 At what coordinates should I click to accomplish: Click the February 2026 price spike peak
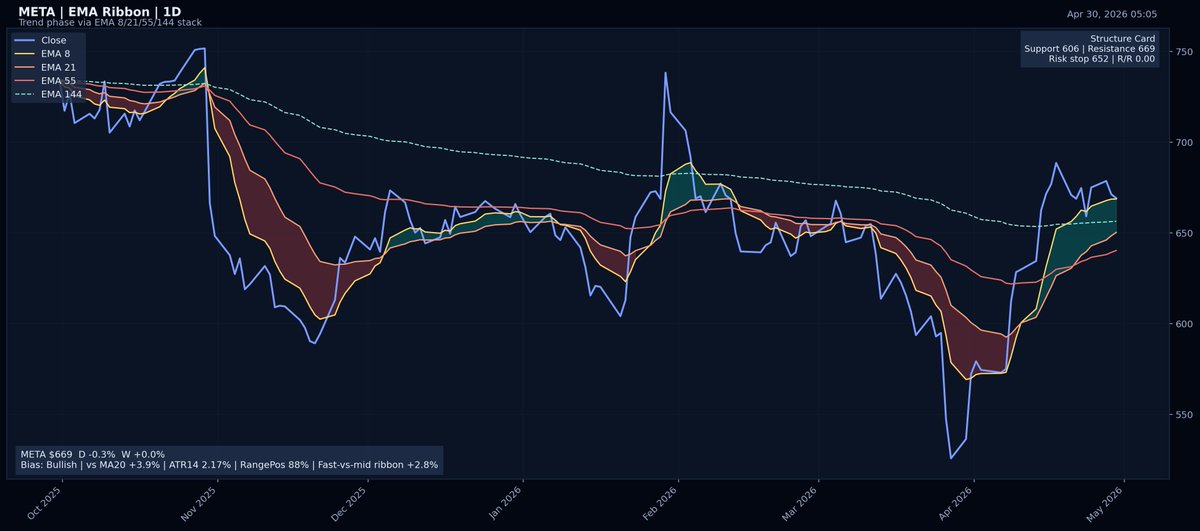(x=665, y=72)
